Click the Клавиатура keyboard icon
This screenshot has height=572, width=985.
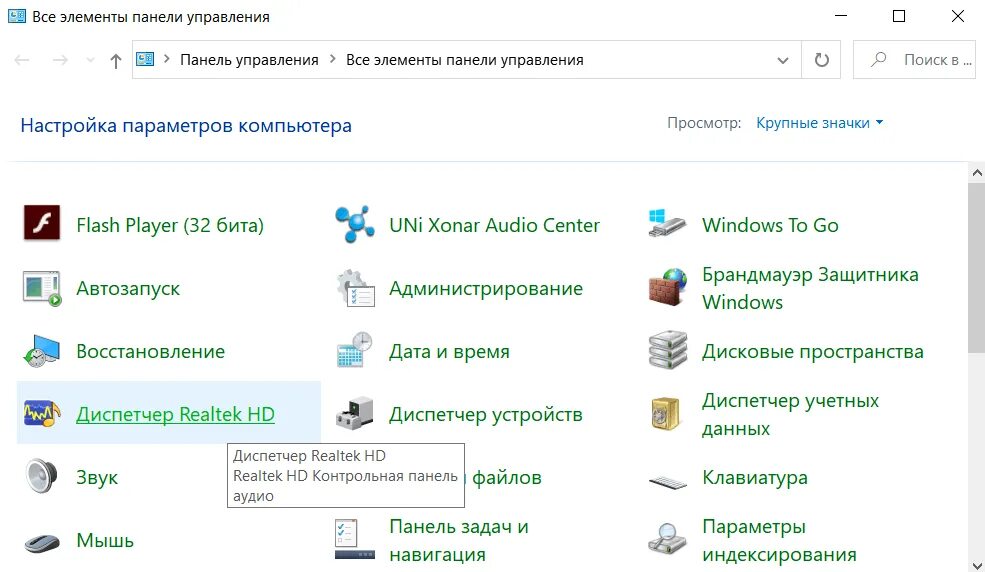667,482
